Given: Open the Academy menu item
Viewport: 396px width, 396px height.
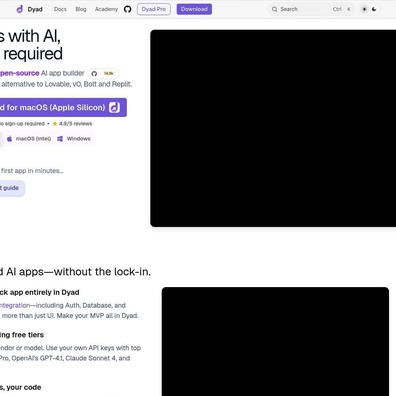Looking at the screenshot, I should 106,9.
